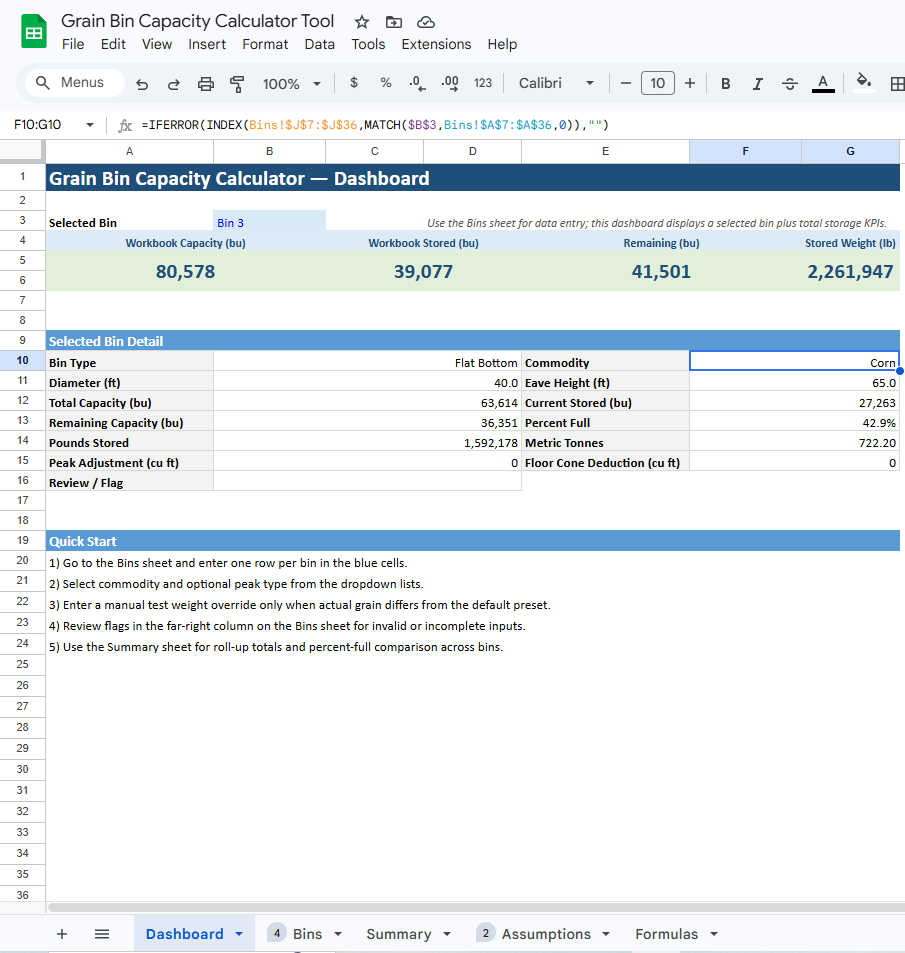Switch to the Summary sheet tab

click(401, 933)
